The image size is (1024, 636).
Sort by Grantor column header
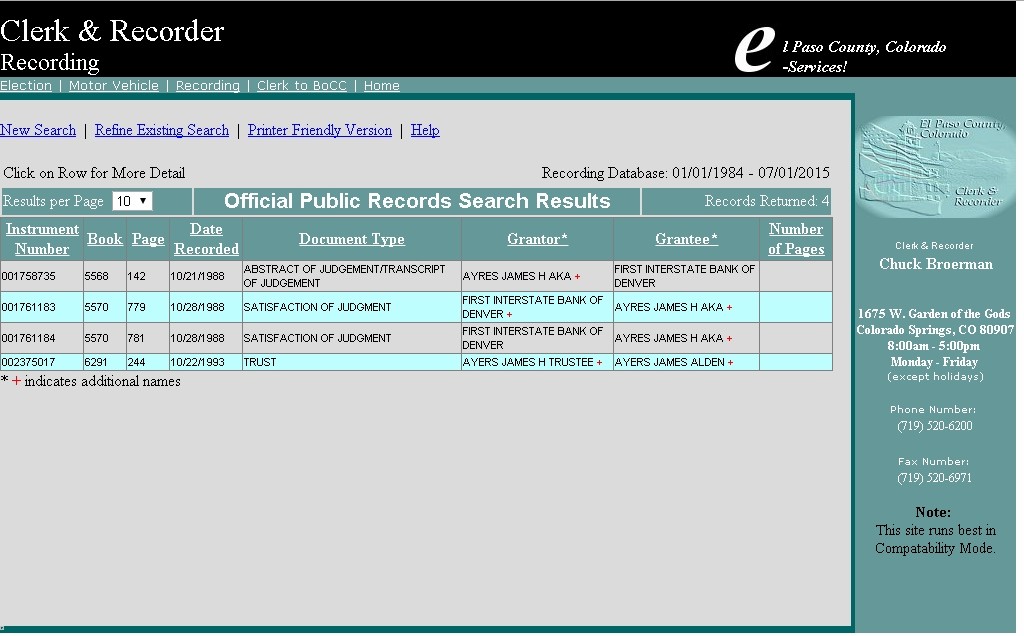pyautogui.click(x=538, y=239)
